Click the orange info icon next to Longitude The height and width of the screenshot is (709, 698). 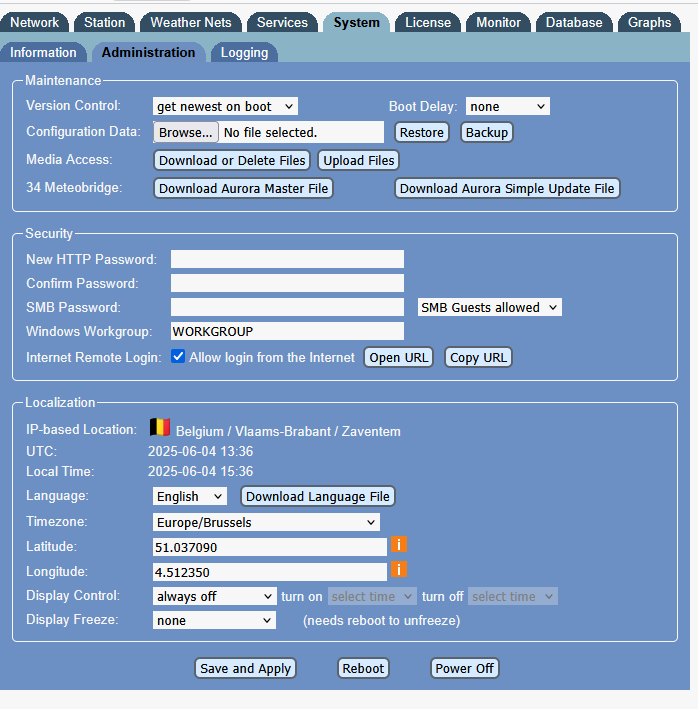point(399,570)
